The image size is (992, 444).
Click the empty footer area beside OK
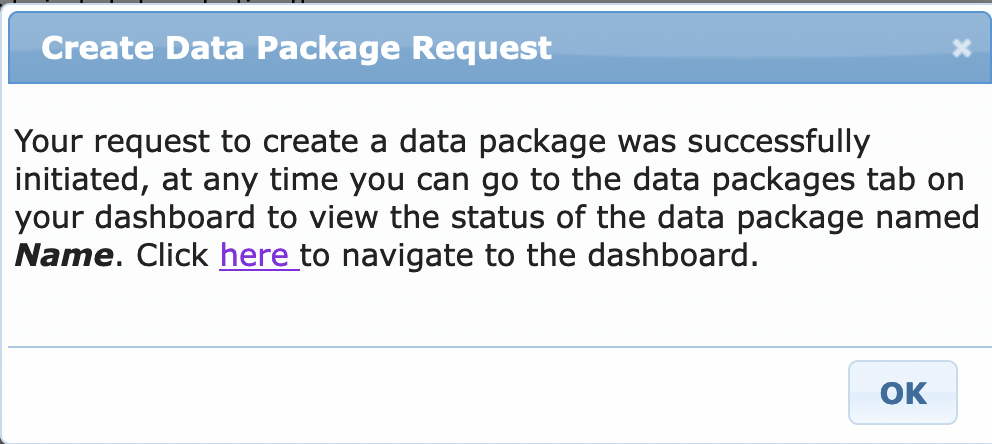pos(424,393)
